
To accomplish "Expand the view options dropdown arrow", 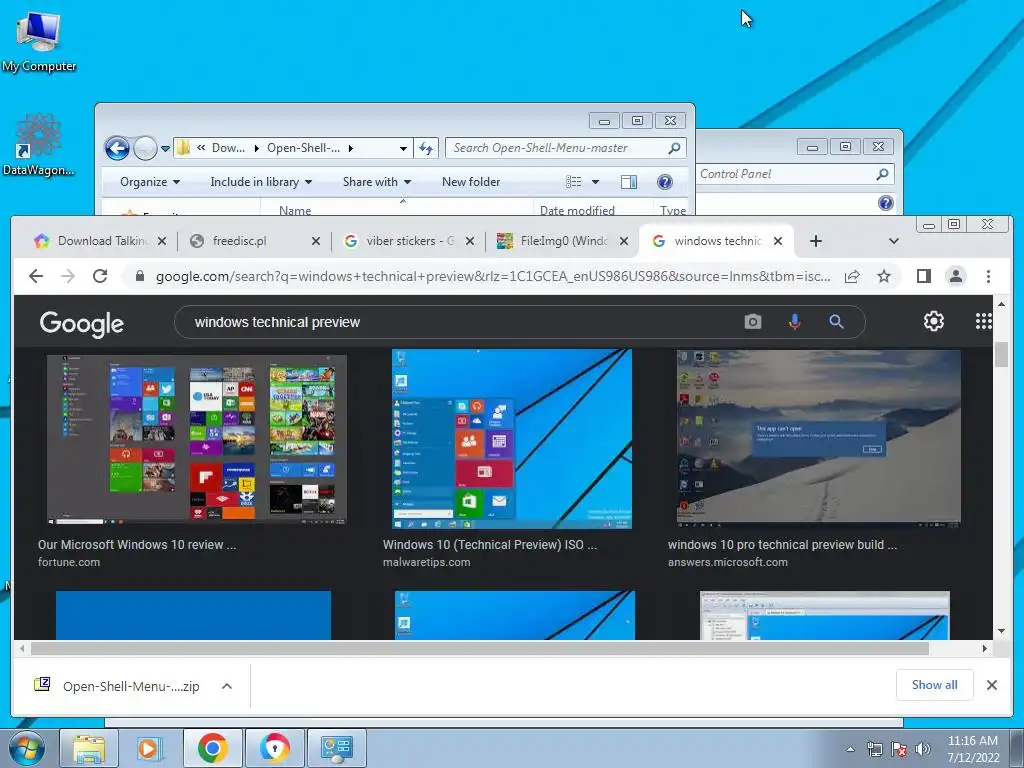I will pyautogui.click(x=595, y=182).
